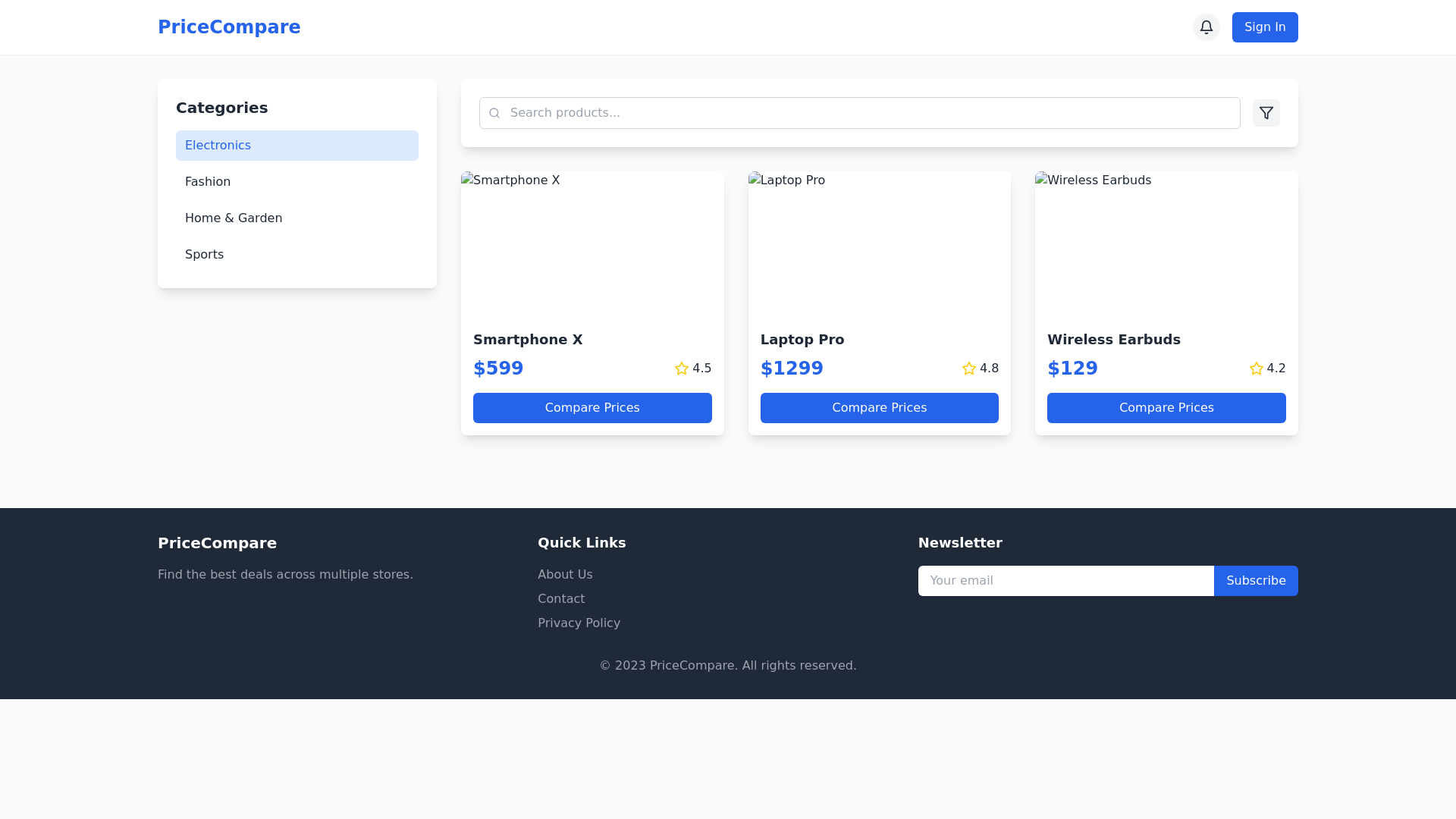Choose the Sports category

(x=297, y=254)
